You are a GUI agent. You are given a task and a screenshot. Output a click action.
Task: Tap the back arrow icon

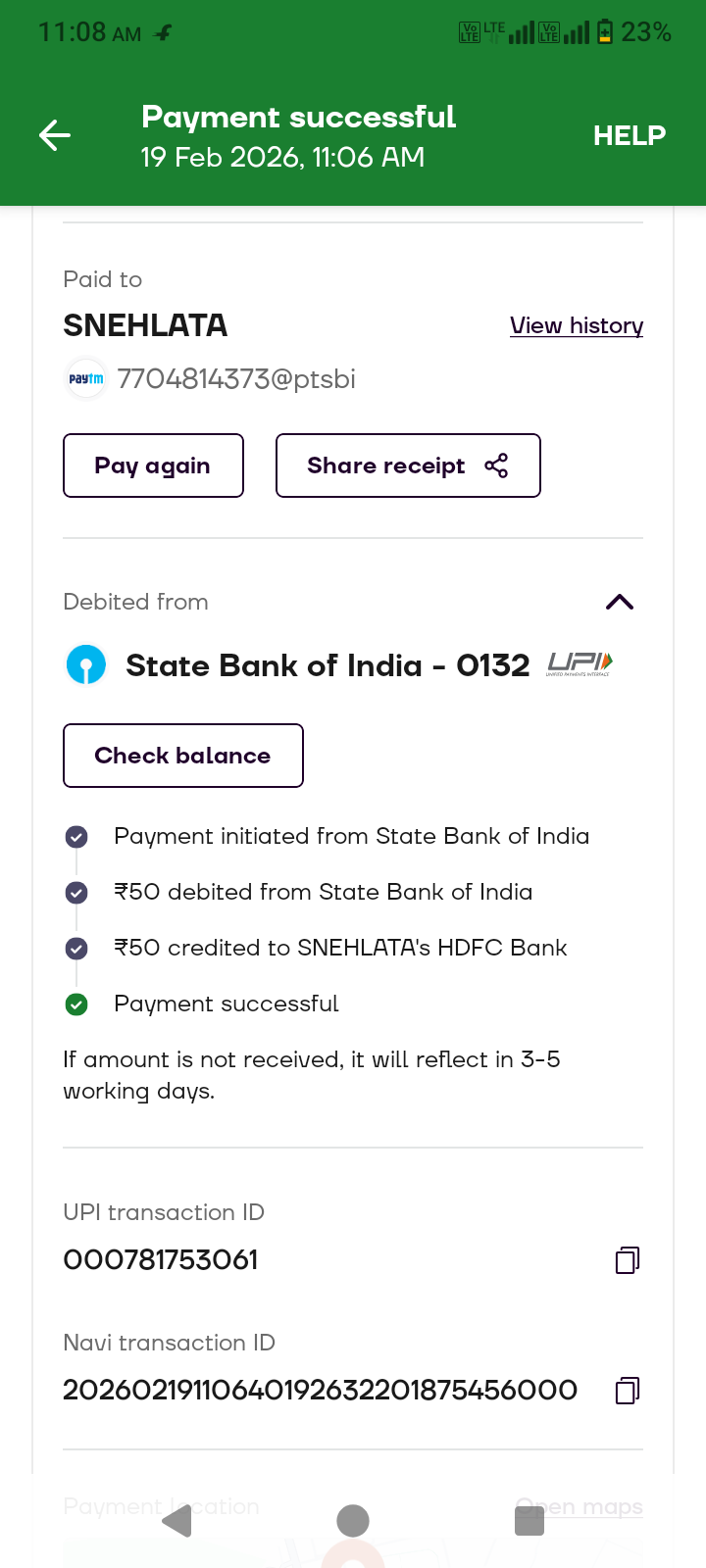(x=55, y=135)
